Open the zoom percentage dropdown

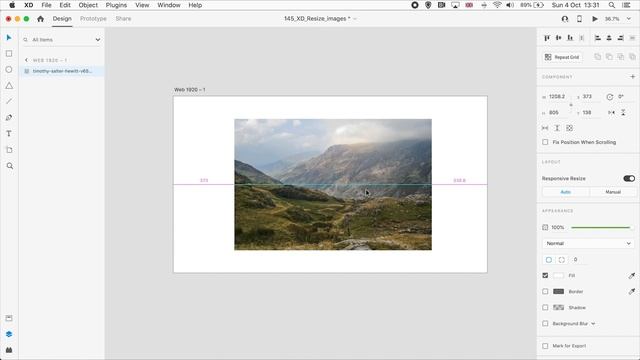click(629, 19)
